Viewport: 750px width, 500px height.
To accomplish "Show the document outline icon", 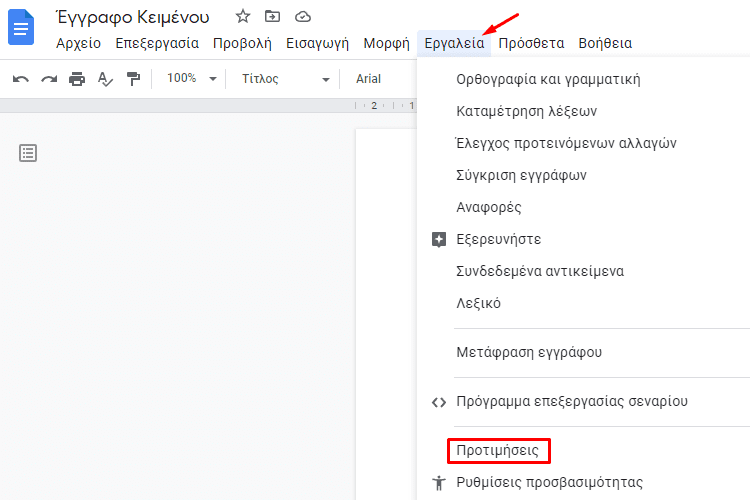I will [x=28, y=153].
